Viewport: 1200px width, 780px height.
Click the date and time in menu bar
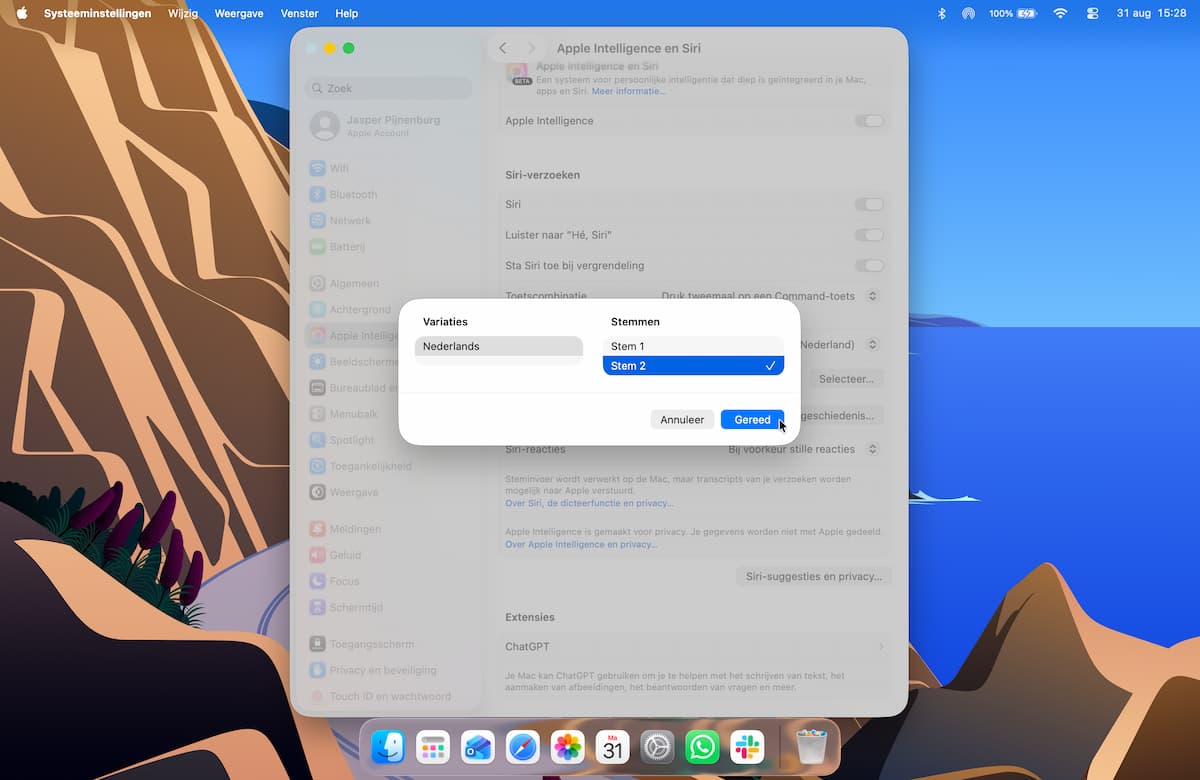click(1151, 13)
